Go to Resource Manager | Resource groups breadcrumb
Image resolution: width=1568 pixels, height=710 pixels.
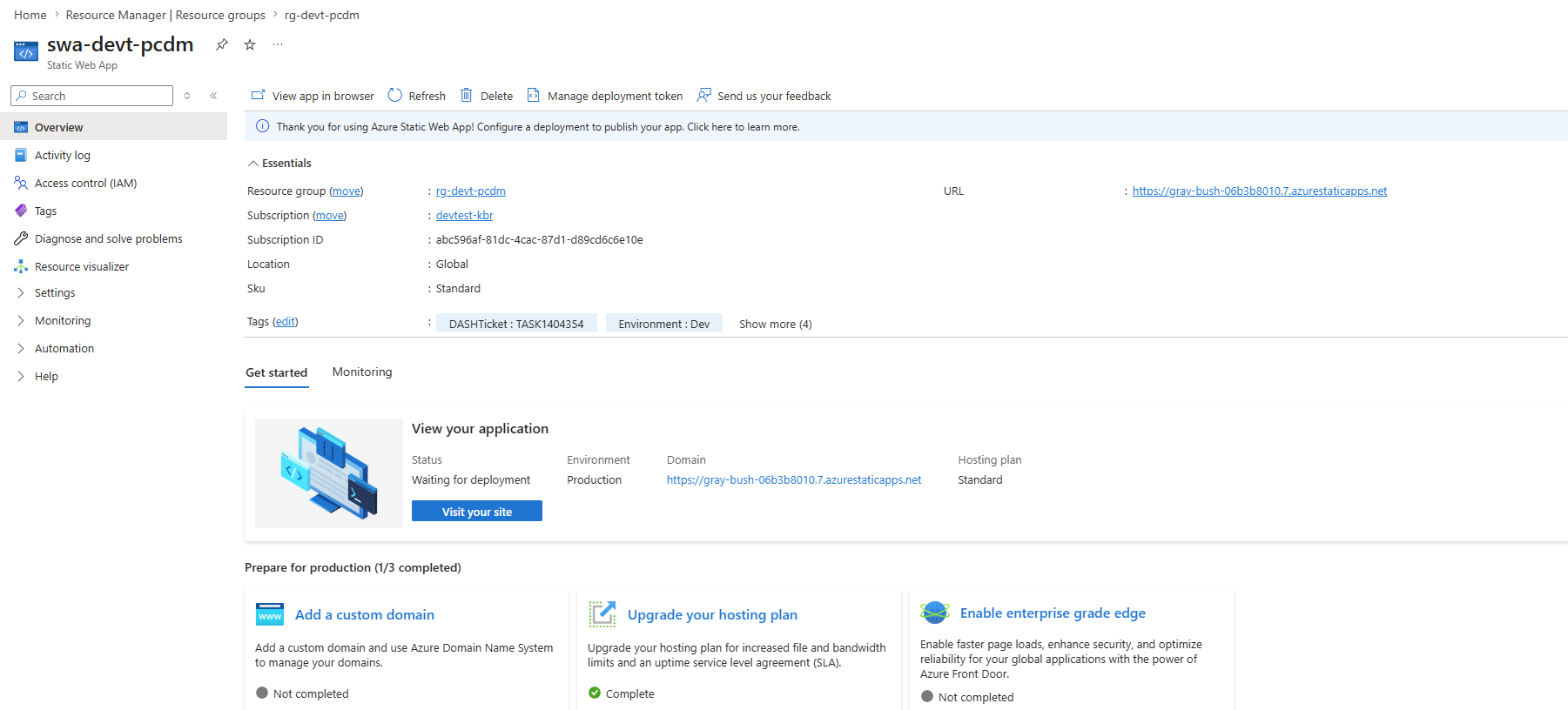165,15
